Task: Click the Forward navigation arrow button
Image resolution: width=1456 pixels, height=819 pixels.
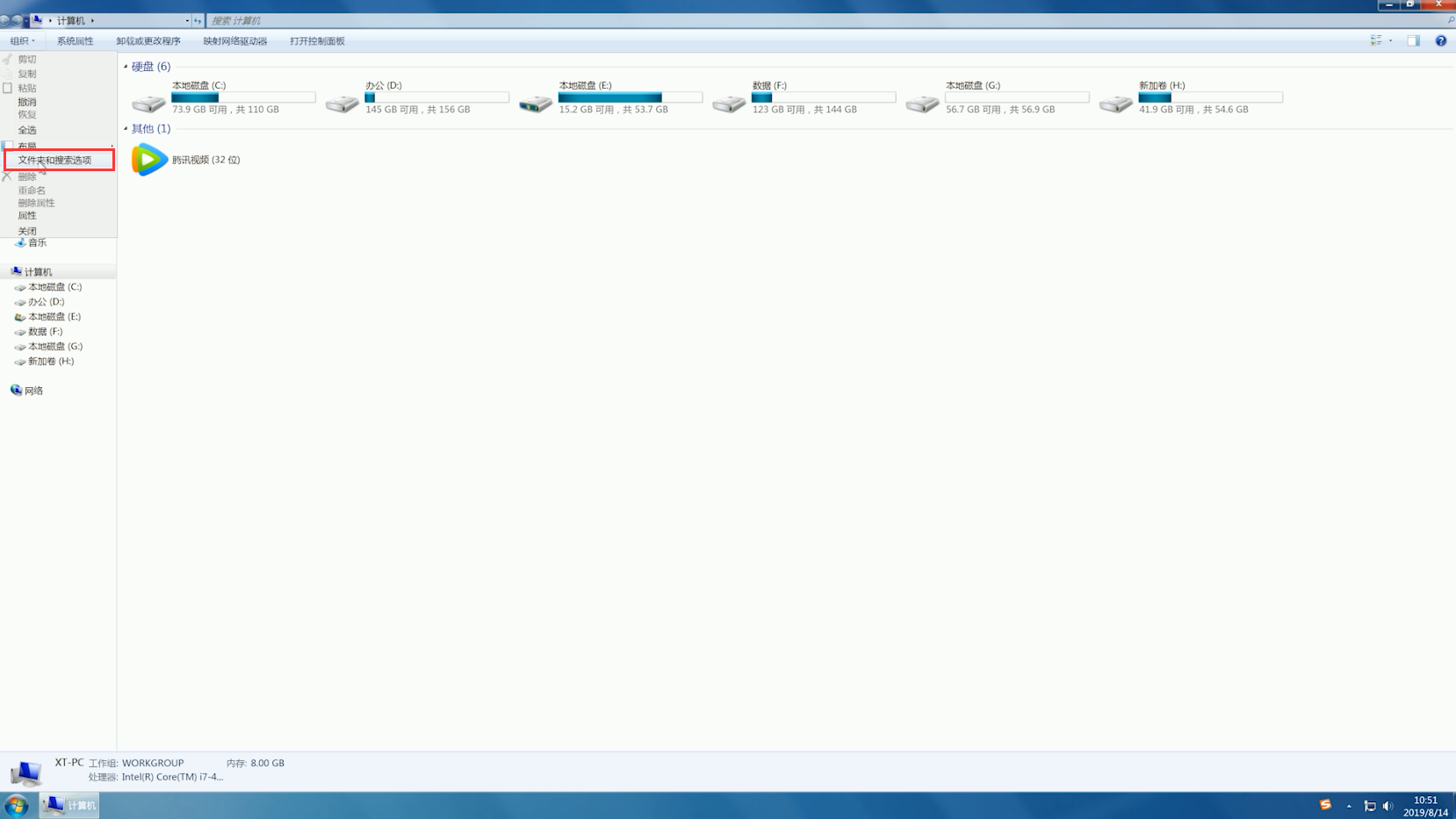Action: tap(17, 20)
